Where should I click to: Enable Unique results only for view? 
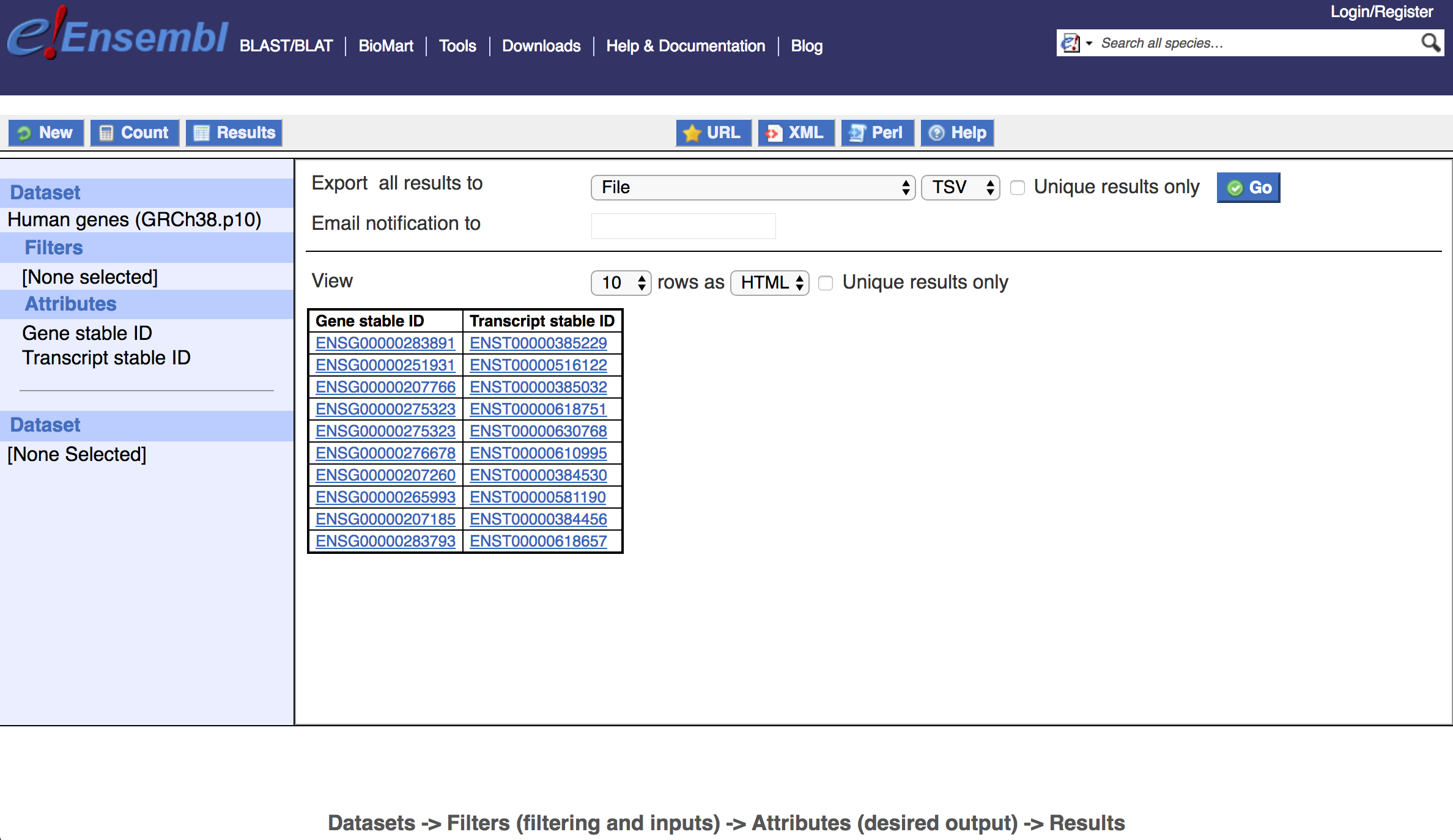[826, 283]
